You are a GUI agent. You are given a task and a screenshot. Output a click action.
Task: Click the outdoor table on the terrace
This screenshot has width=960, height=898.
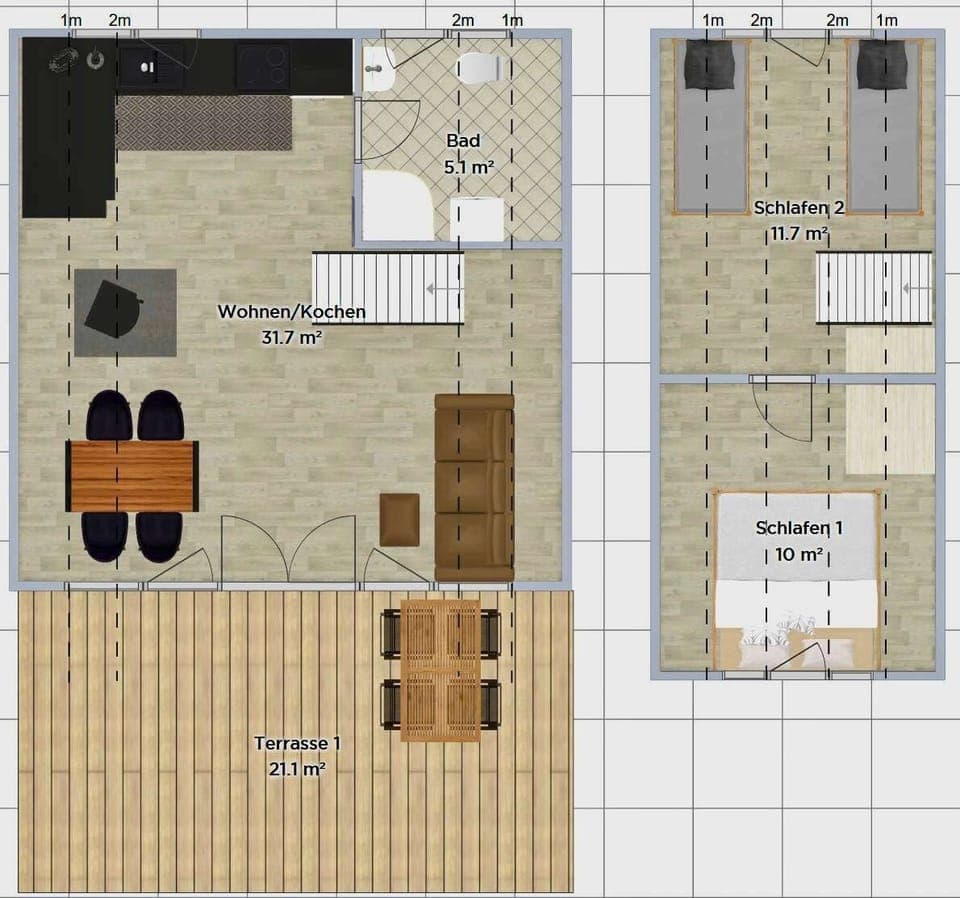coord(440,669)
